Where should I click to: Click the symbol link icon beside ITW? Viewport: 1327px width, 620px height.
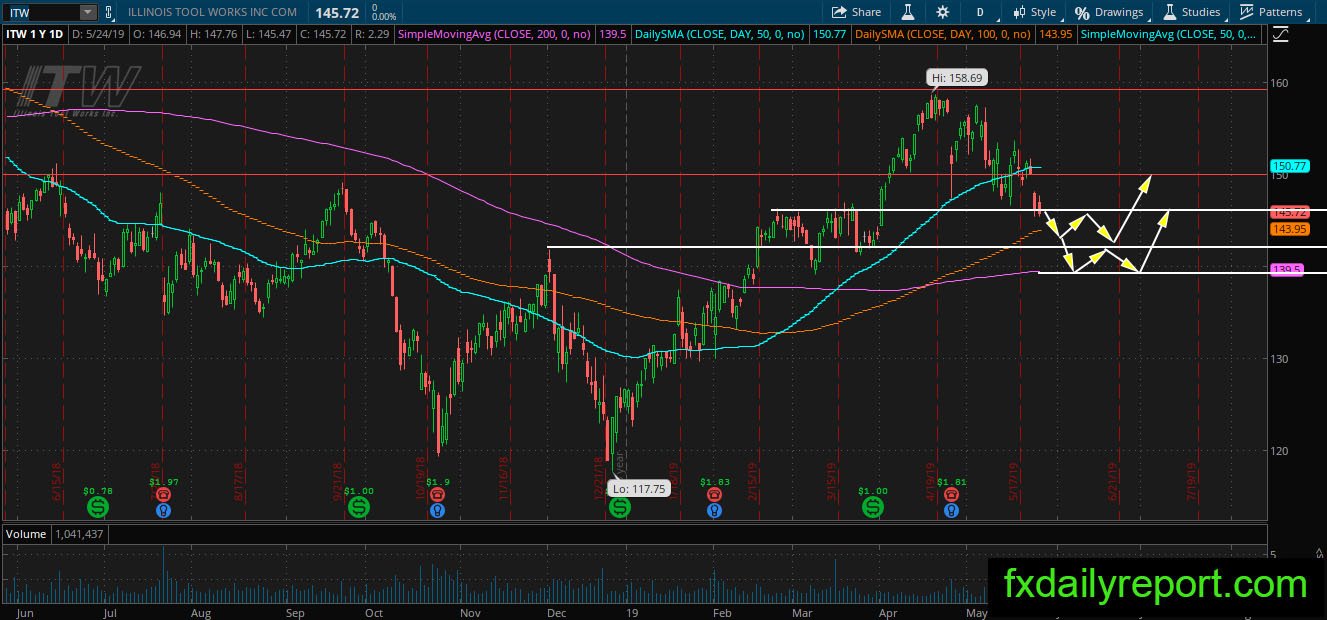[109, 12]
